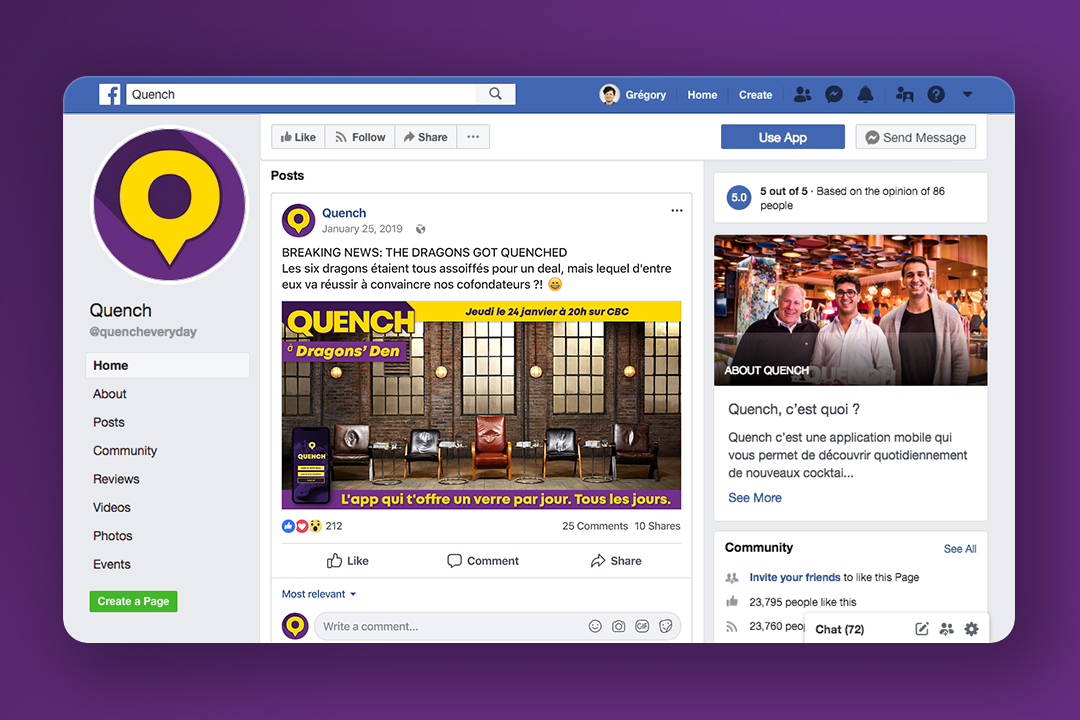This screenshot has width=1080, height=720.
Task: Click Comment on the post
Action: tap(483, 561)
